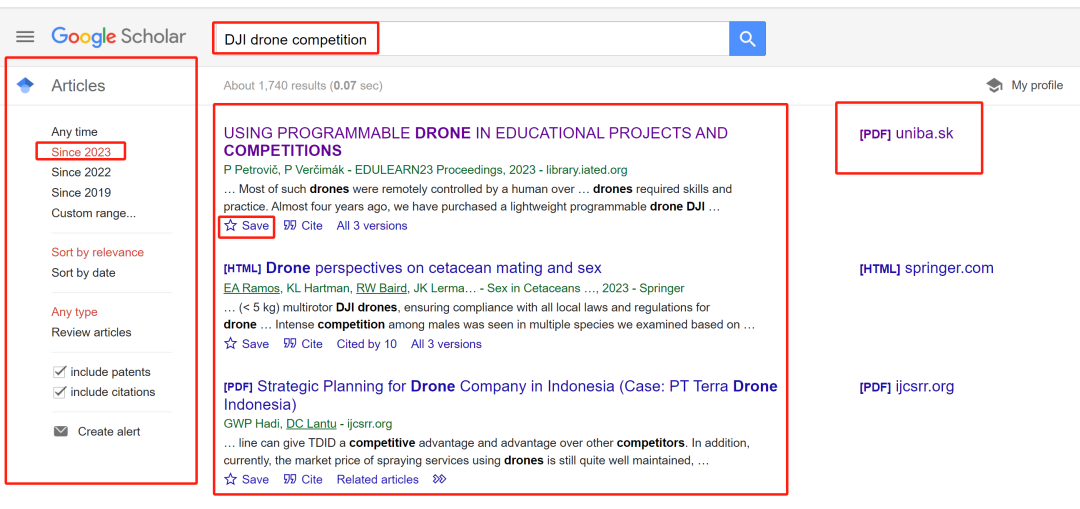The width and height of the screenshot is (1080, 509).
Task: Open Cited by 10 link
Action: point(366,344)
